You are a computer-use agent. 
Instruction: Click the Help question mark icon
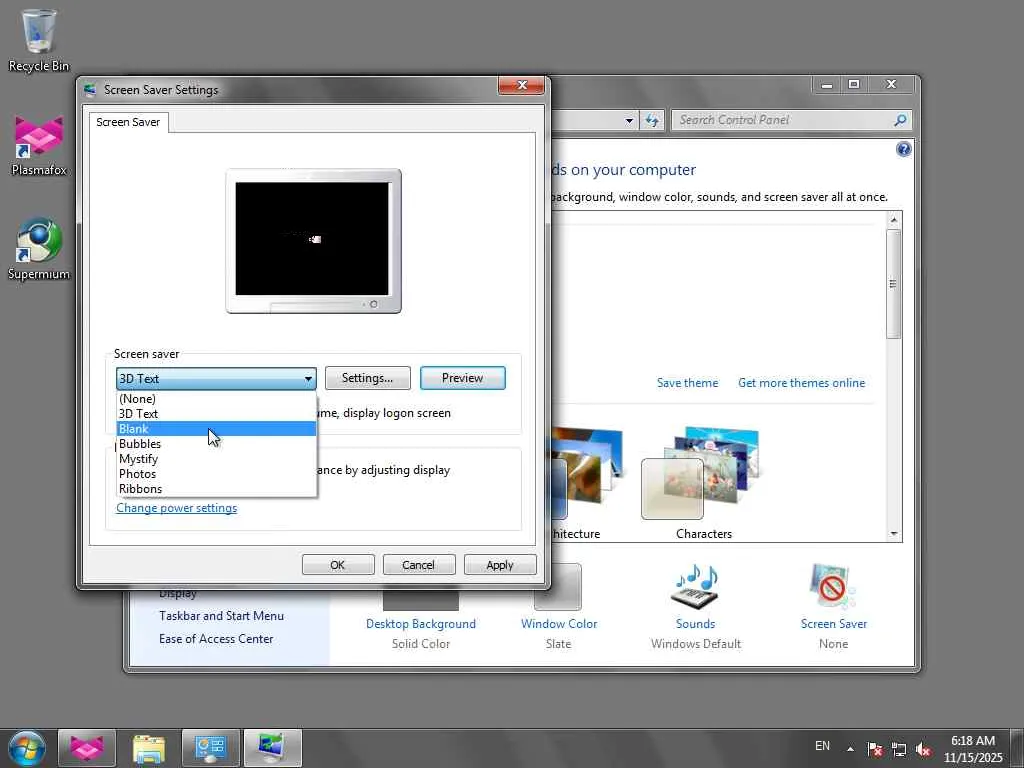(903, 150)
